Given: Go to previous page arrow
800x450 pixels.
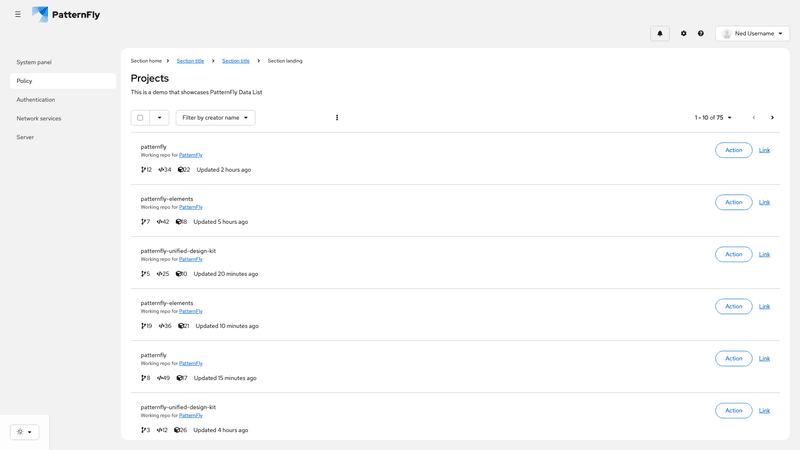Looking at the screenshot, I should point(754,117).
